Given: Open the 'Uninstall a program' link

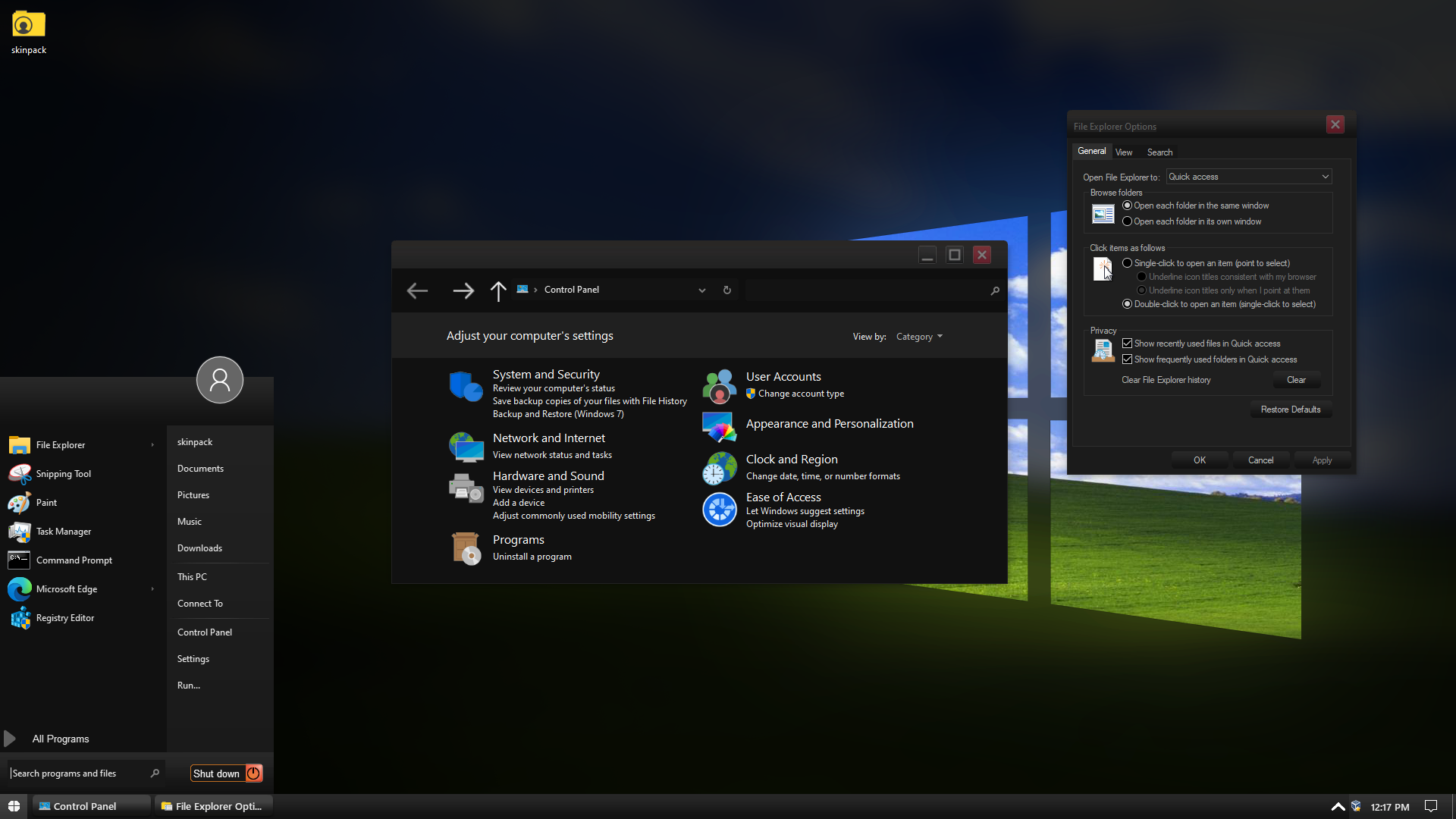Looking at the screenshot, I should pyautogui.click(x=532, y=557).
